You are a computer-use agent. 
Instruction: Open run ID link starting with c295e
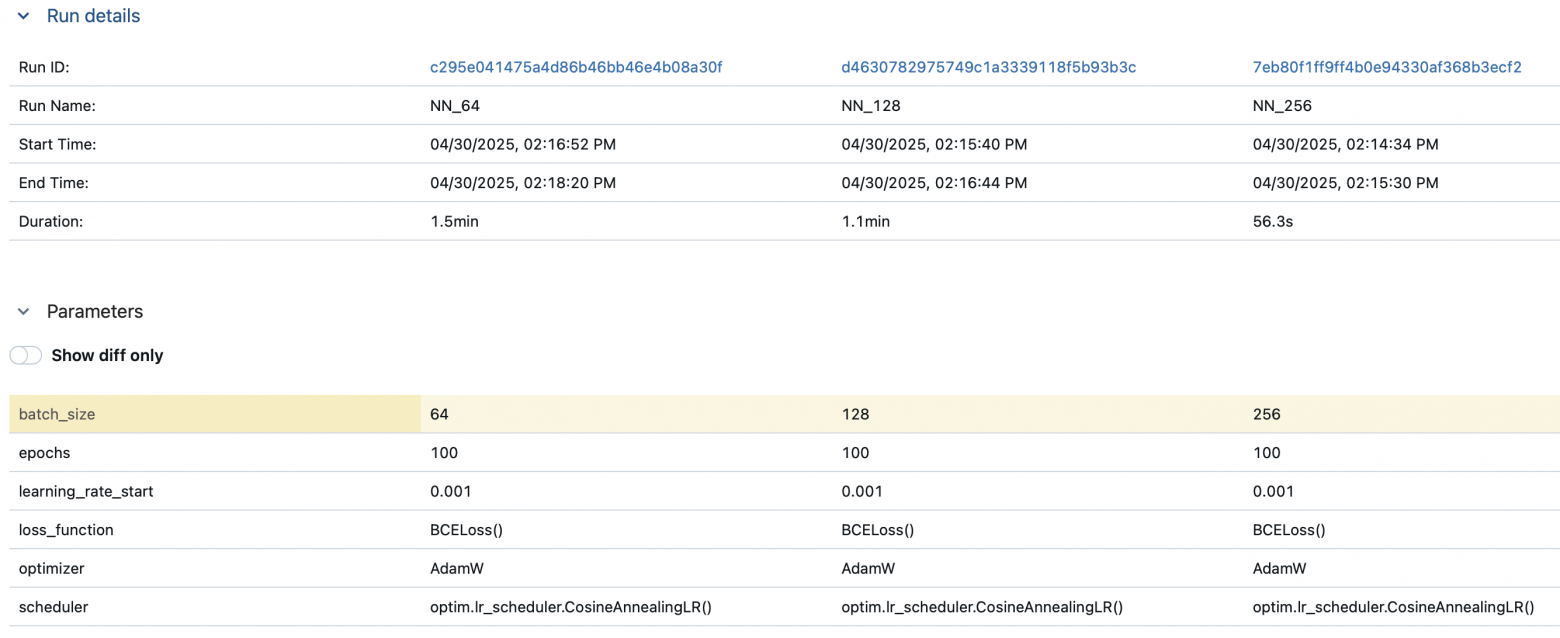(575, 67)
